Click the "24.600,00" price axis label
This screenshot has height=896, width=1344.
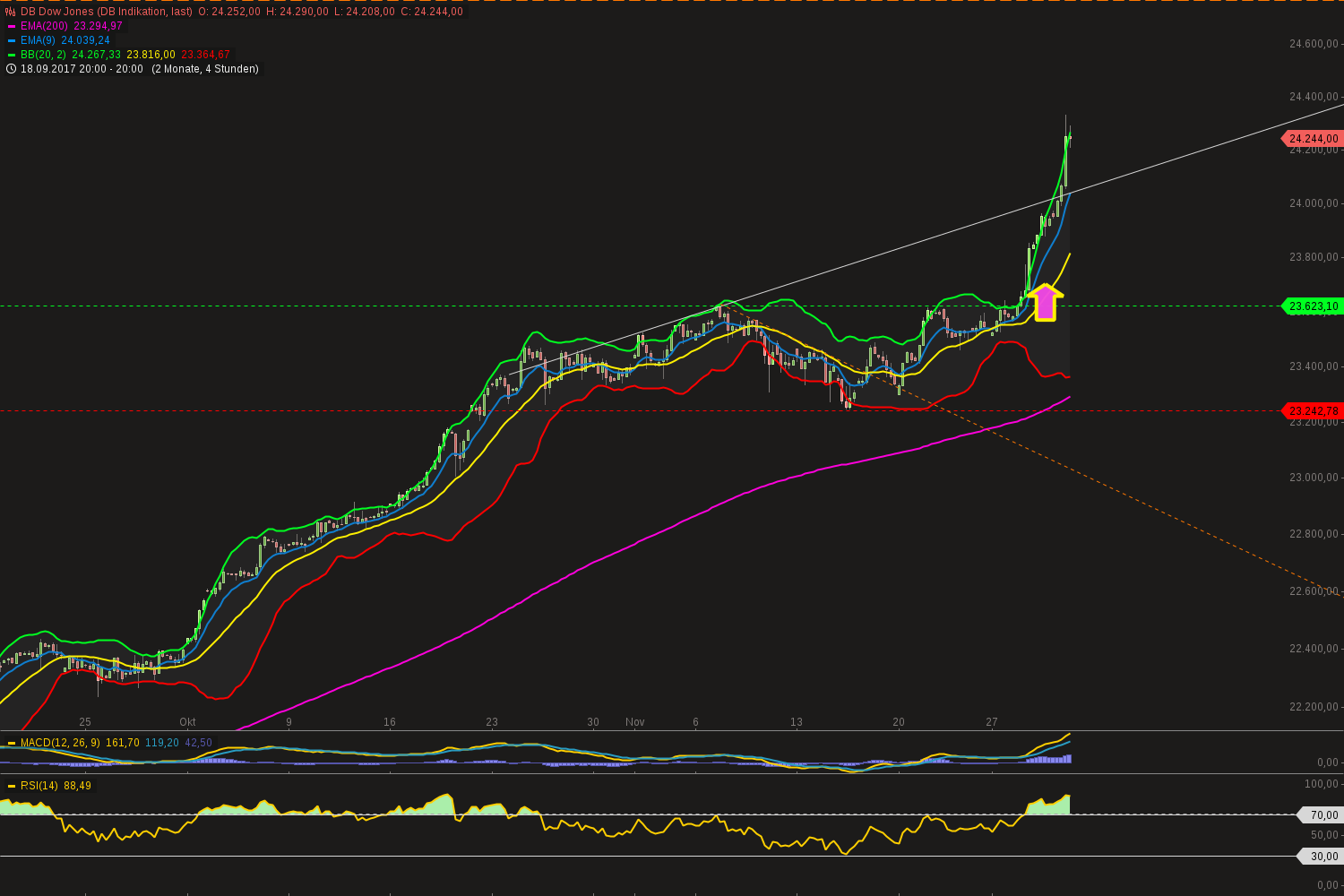1314,44
